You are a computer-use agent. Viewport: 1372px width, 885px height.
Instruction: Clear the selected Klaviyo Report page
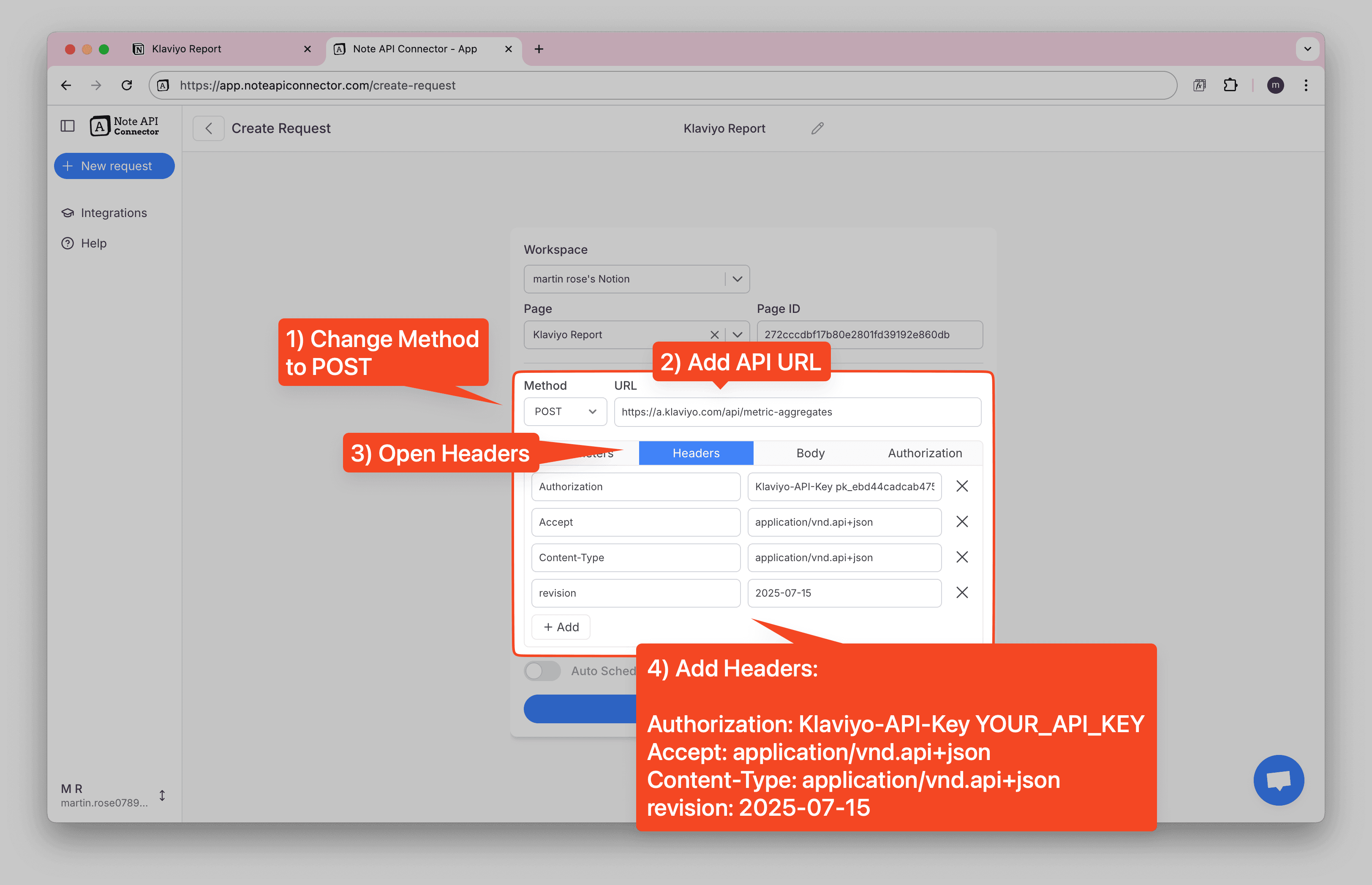pos(714,334)
